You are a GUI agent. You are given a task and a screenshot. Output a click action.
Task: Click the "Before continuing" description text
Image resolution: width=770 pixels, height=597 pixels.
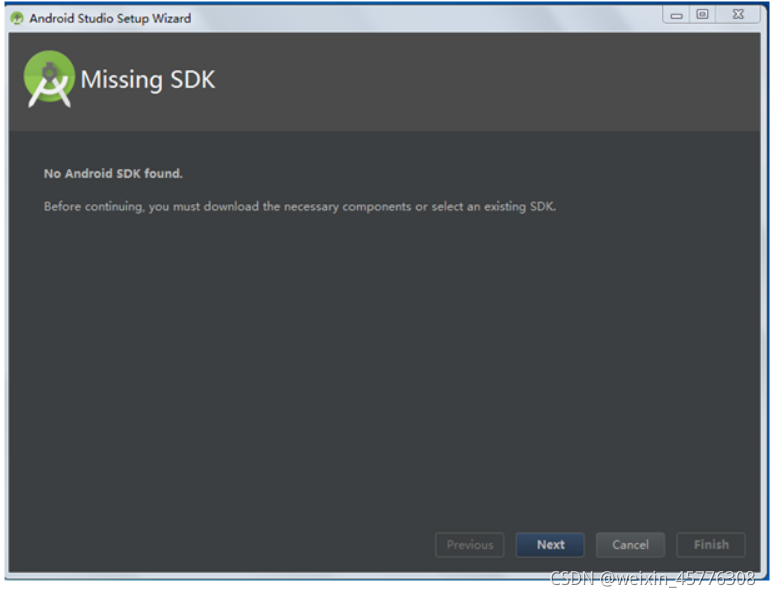pos(300,206)
